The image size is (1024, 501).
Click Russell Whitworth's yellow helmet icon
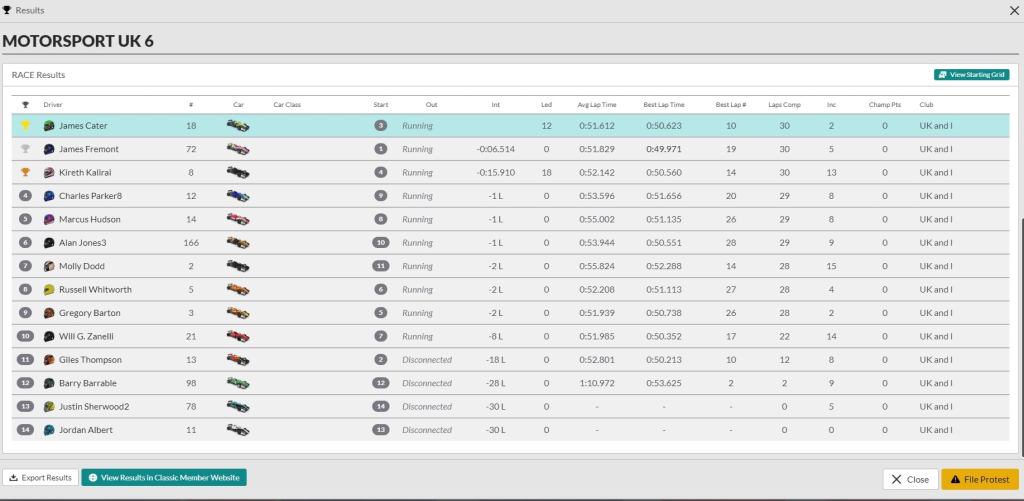tap(49, 290)
